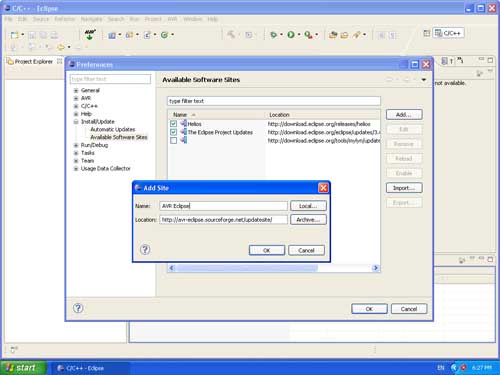Click the Eclipse Project Updates site icon
This screenshot has width=500, height=375.
tap(183, 132)
